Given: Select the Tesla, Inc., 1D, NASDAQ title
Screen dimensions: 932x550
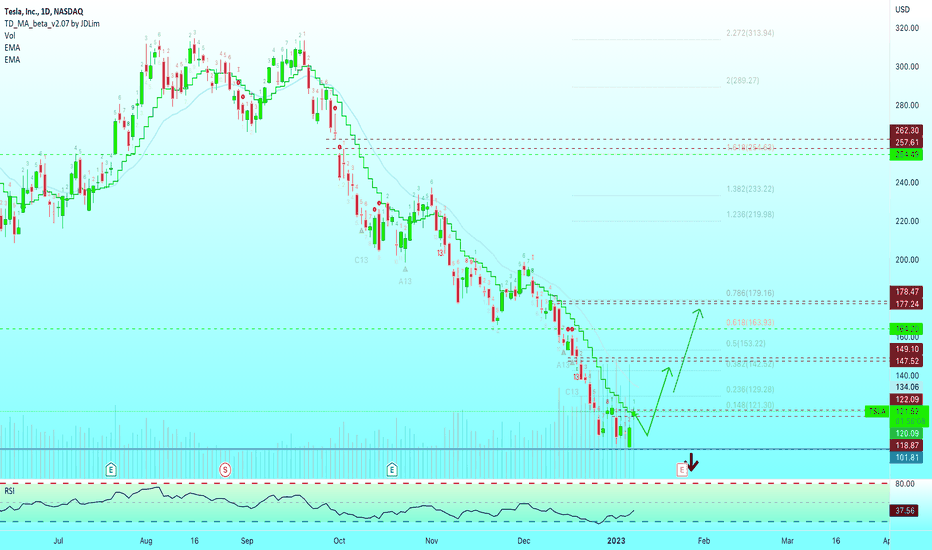Looking at the screenshot, I should pyautogui.click(x=43, y=11).
